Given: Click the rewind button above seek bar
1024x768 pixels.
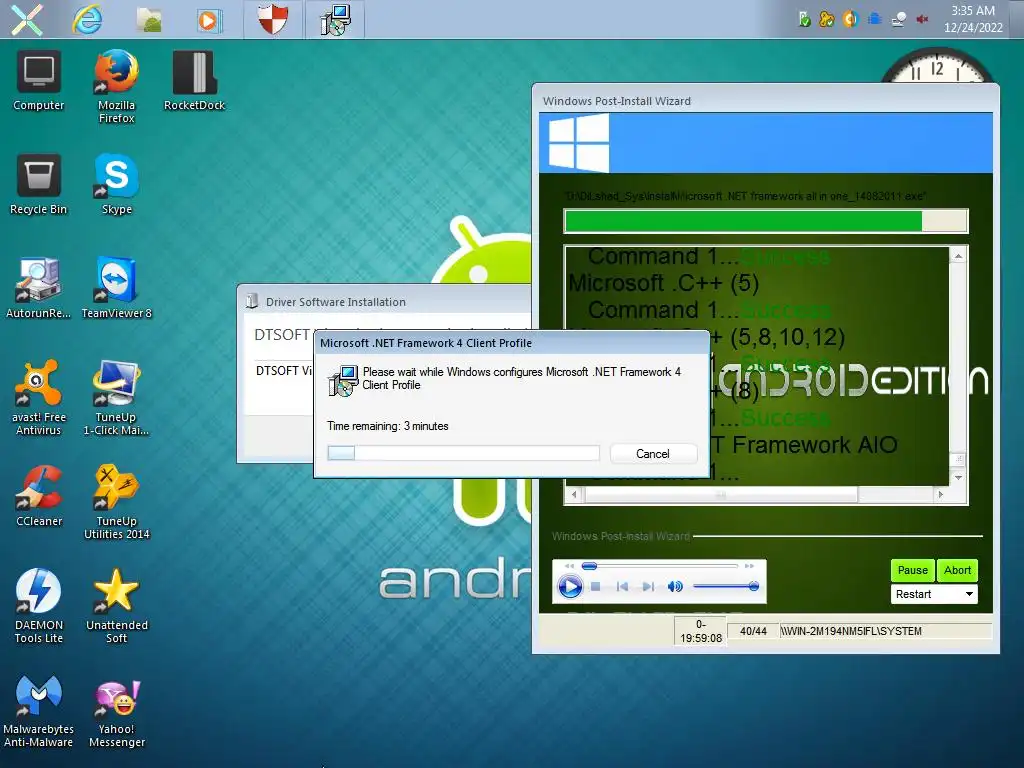Looking at the screenshot, I should [x=569, y=566].
